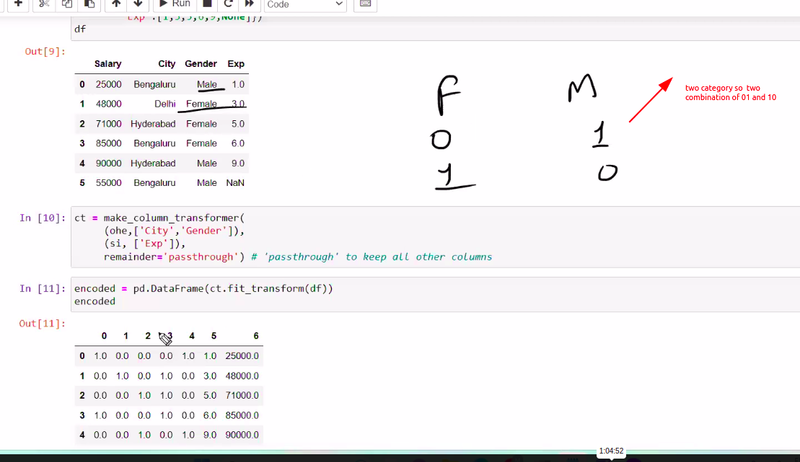
Task: Restart kernel and run all cells
Action: tap(248, 4)
